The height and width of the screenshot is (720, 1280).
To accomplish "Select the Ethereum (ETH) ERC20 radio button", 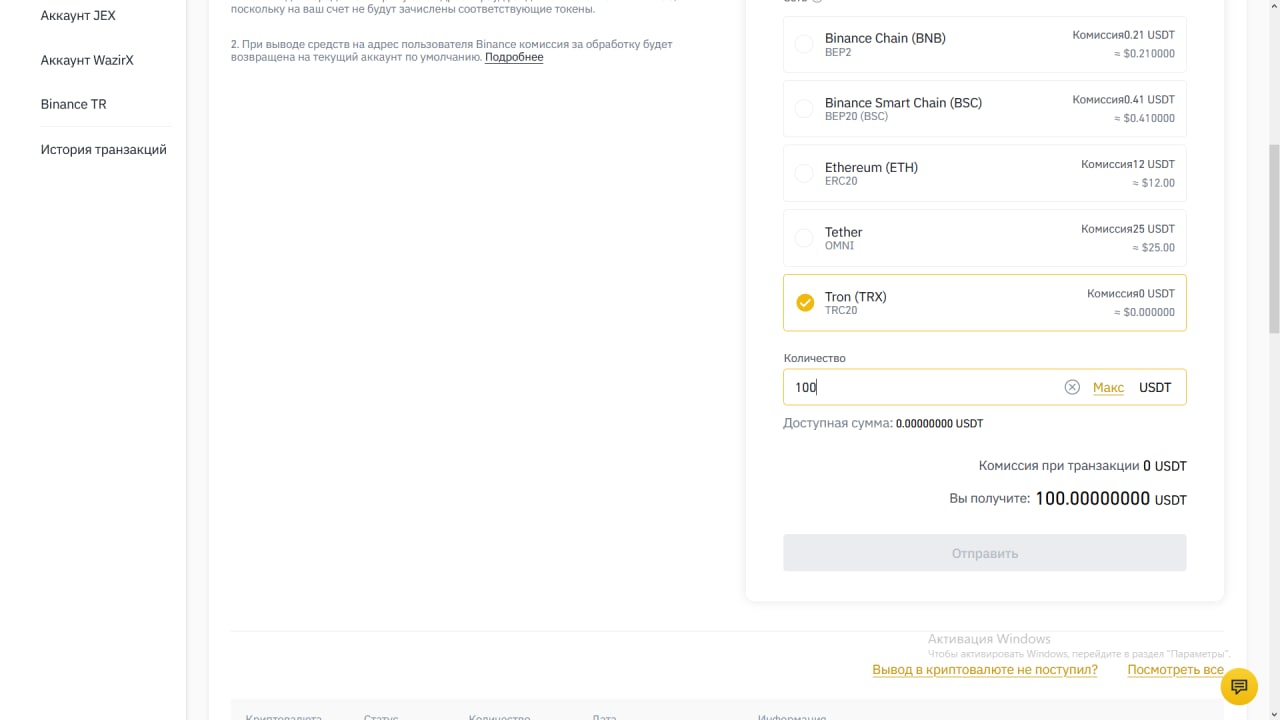I will point(804,173).
